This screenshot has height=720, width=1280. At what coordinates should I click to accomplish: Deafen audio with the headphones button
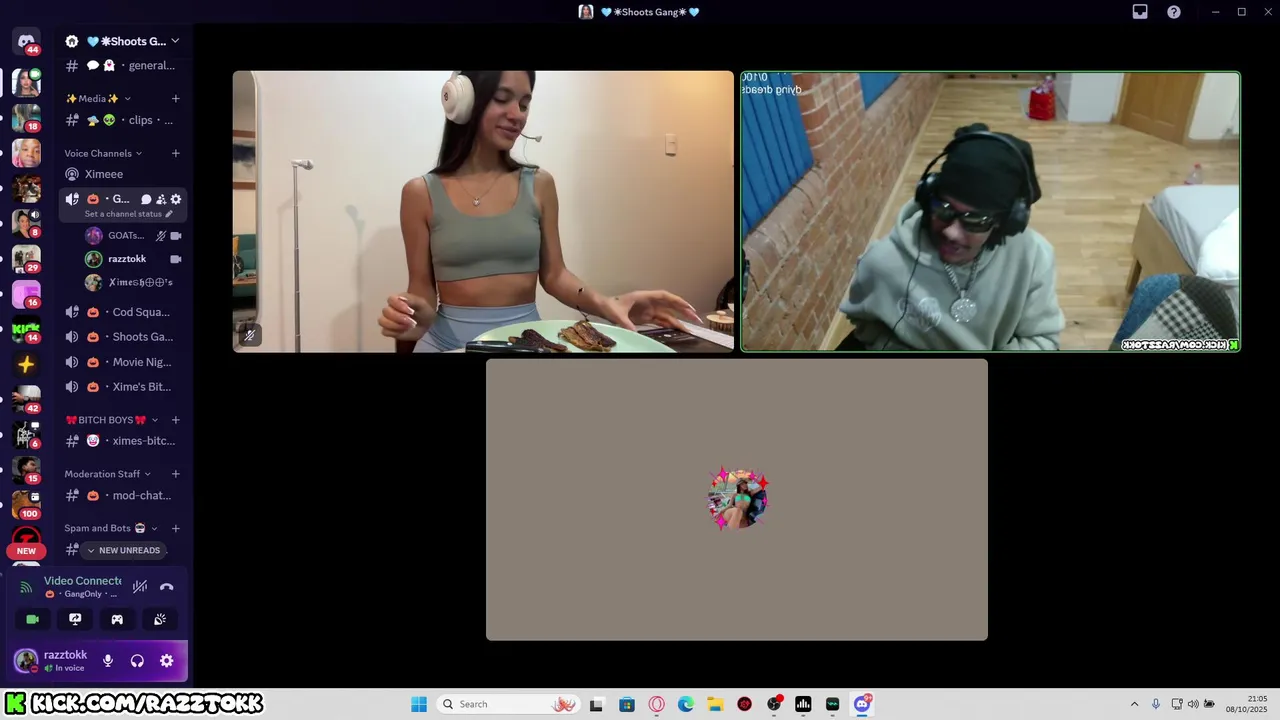click(x=137, y=661)
